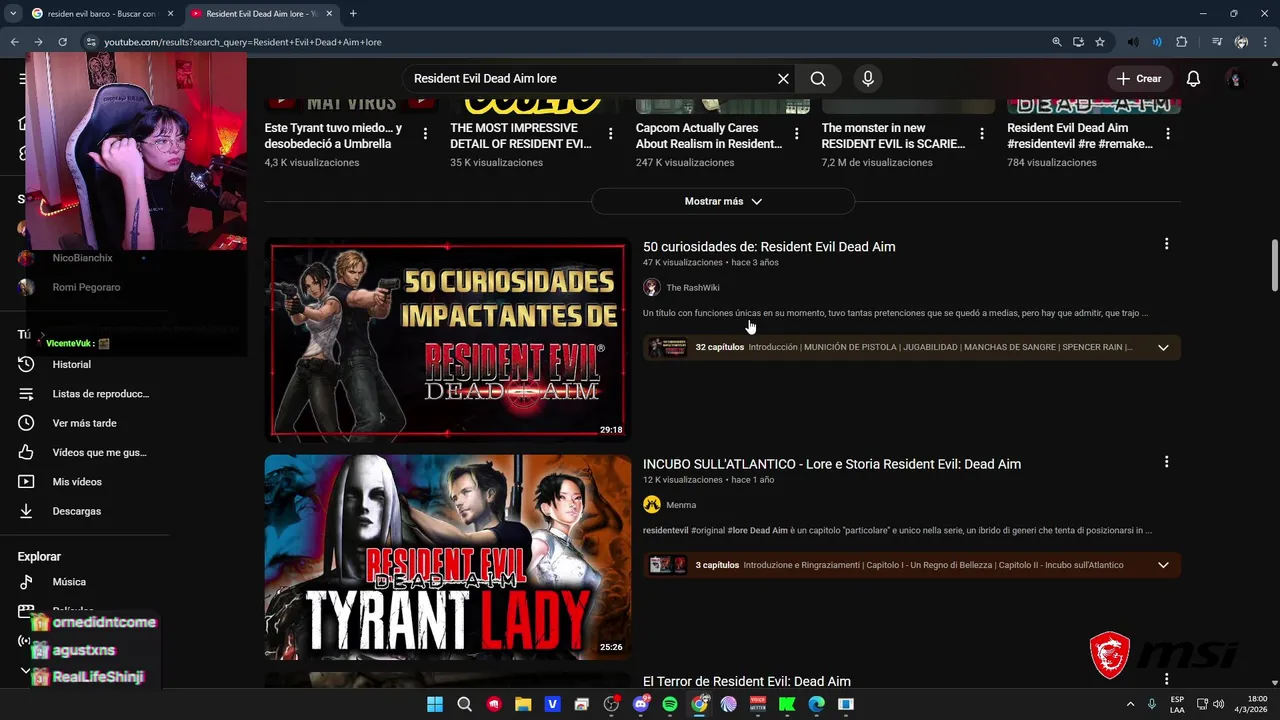Image resolution: width=1280 pixels, height=720 pixels.
Task: Open subscription NicoBianchix
Action: pyautogui.click(x=82, y=258)
